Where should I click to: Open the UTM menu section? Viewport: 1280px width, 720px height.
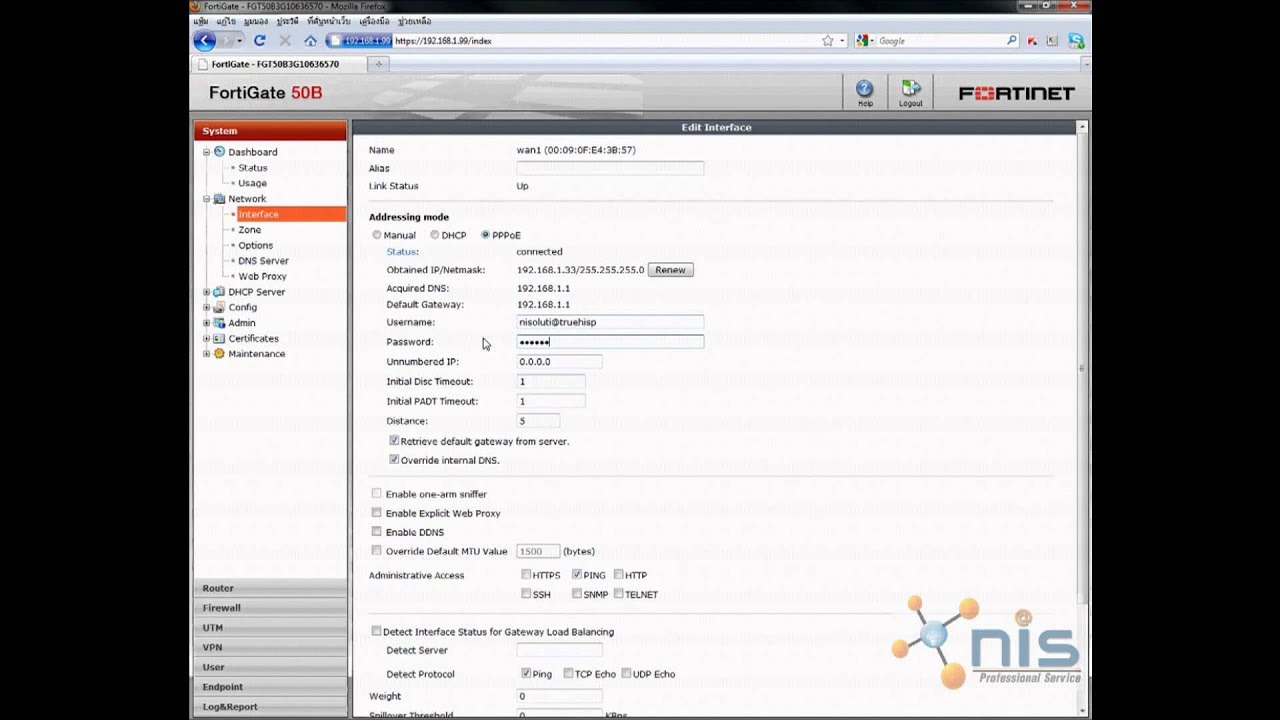click(x=269, y=627)
